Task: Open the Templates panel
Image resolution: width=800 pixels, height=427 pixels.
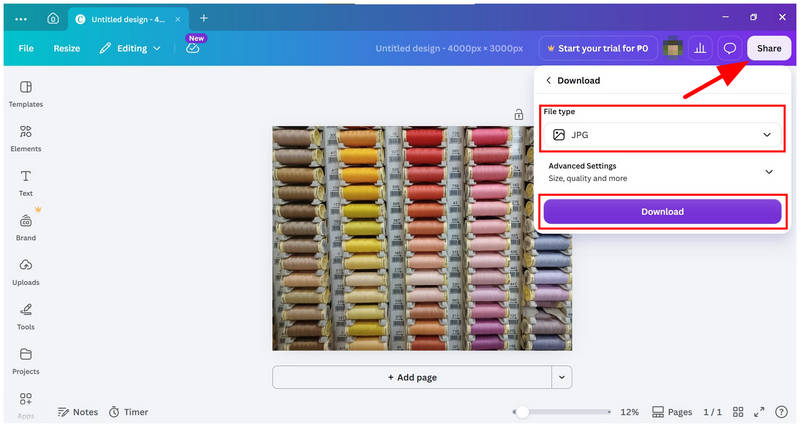Action: tap(26, 94)
